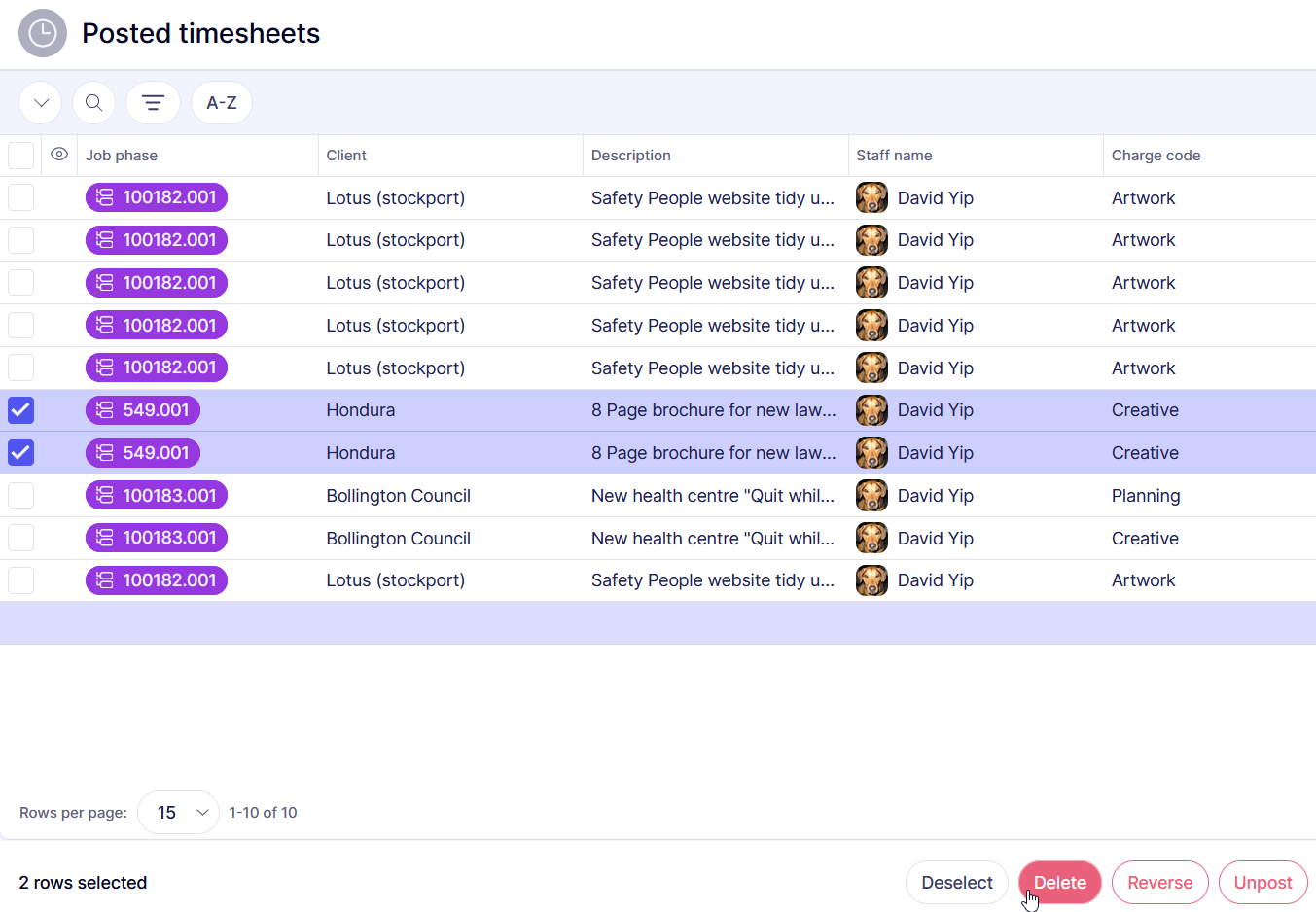Click the search magnifier icon

pos(93,103)
